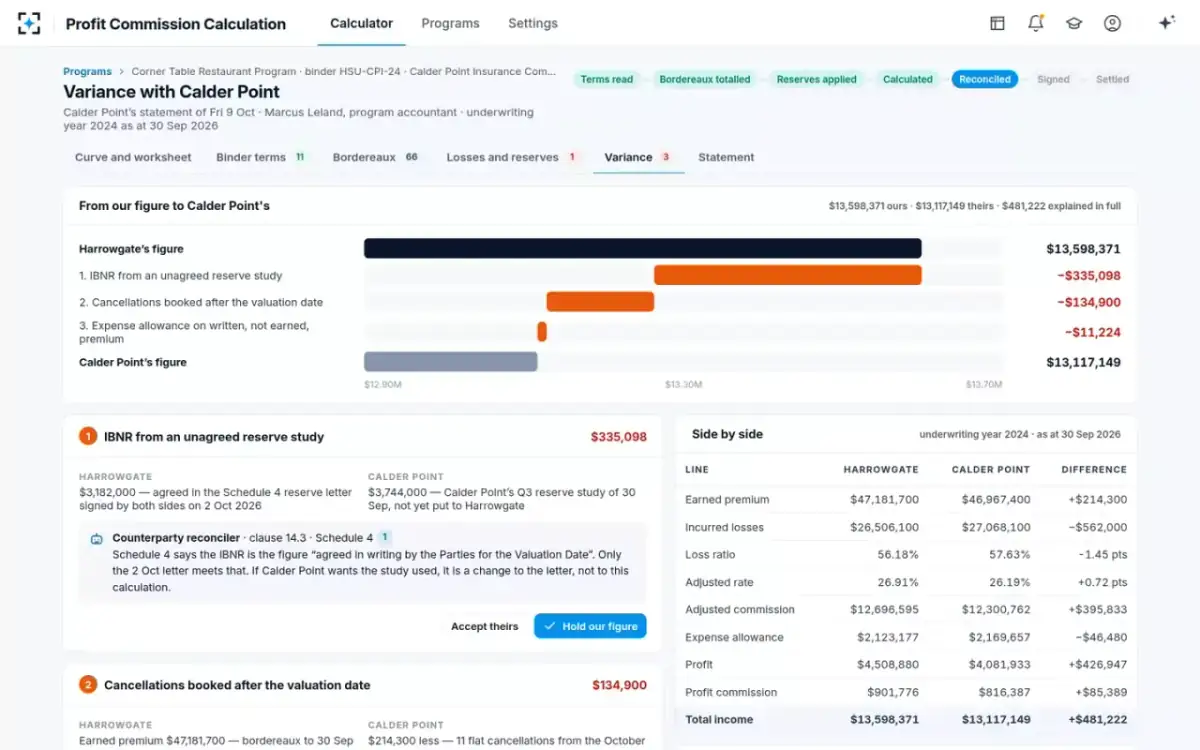Open the user profile icon
Image resolution: width=1200 pixels, height=750 pixels.
point(1112,23)
